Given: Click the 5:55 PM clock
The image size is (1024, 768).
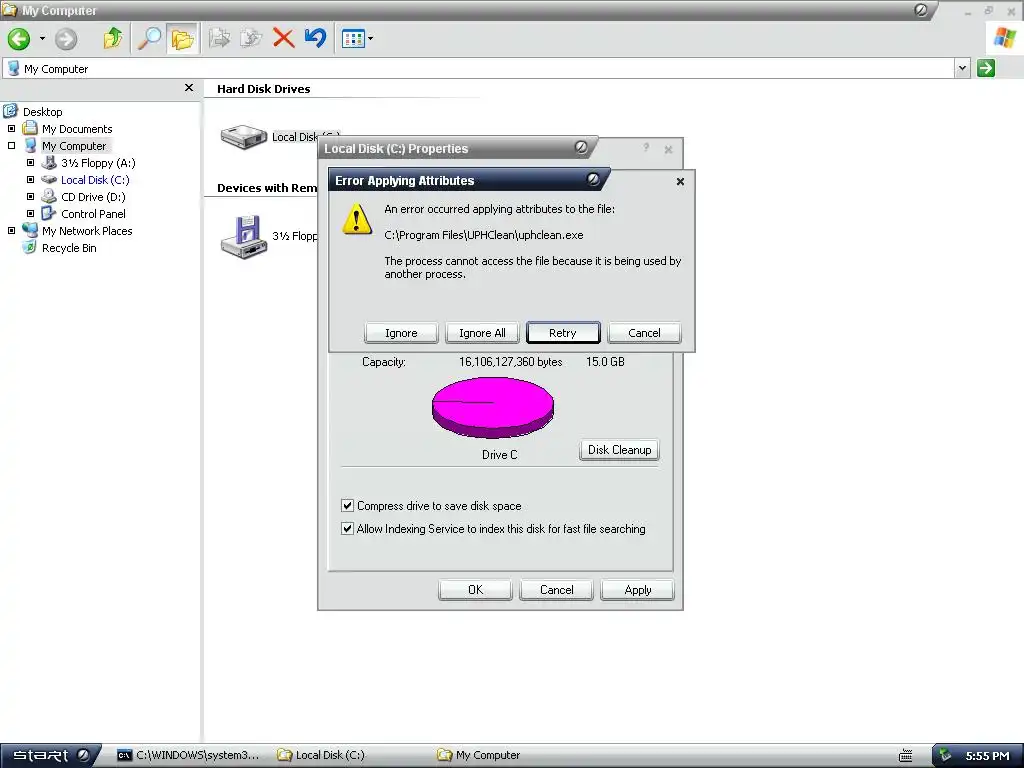Looking at the screenshot, I should point(987,756).
